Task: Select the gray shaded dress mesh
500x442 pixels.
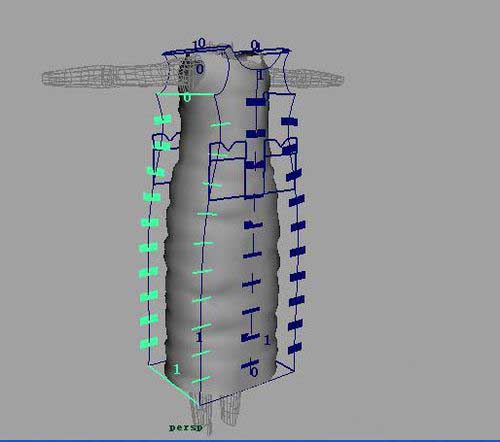Action: (x=222, y=220)
